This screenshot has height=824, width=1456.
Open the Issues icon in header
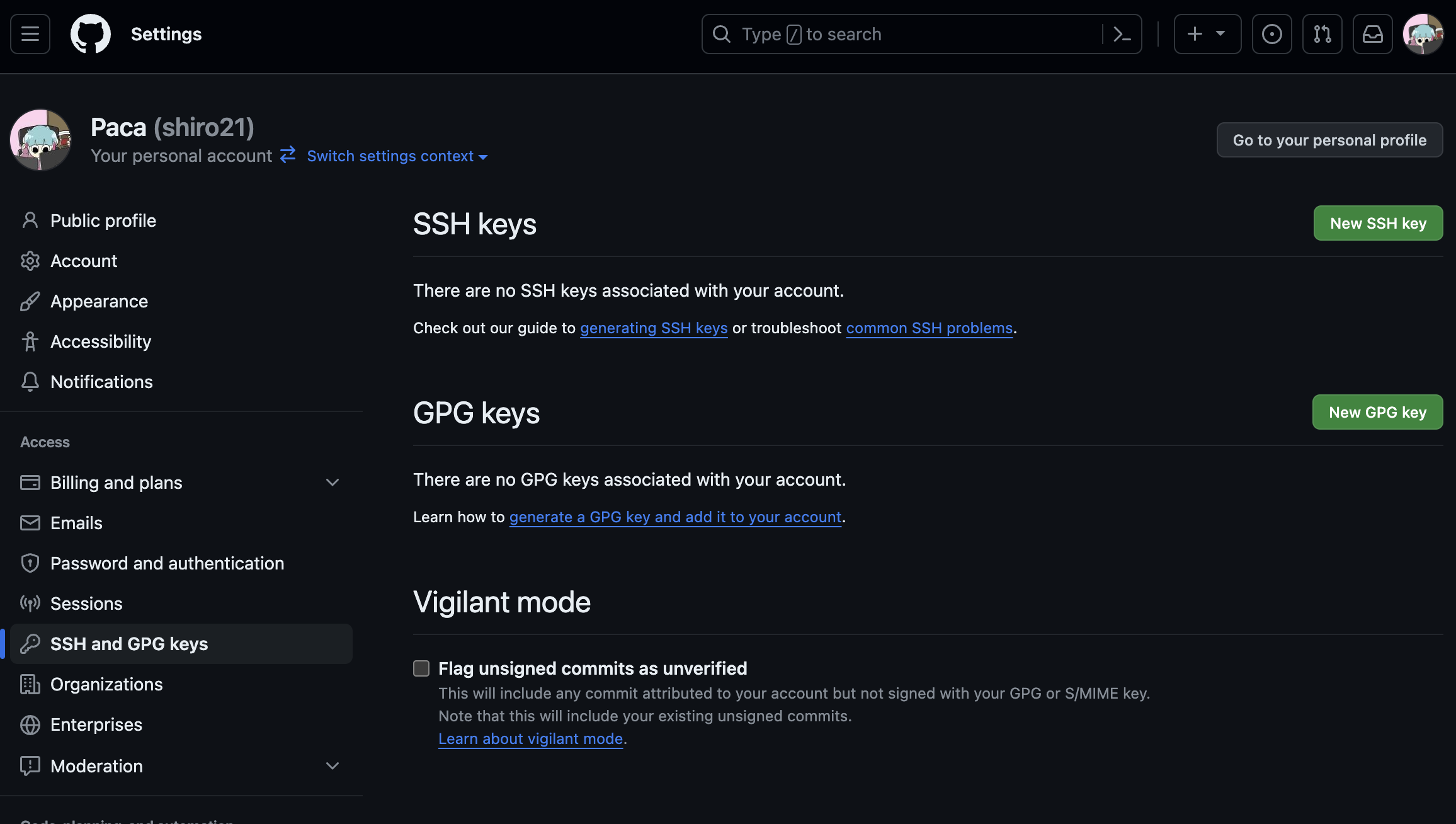[x=1271, y=34]
